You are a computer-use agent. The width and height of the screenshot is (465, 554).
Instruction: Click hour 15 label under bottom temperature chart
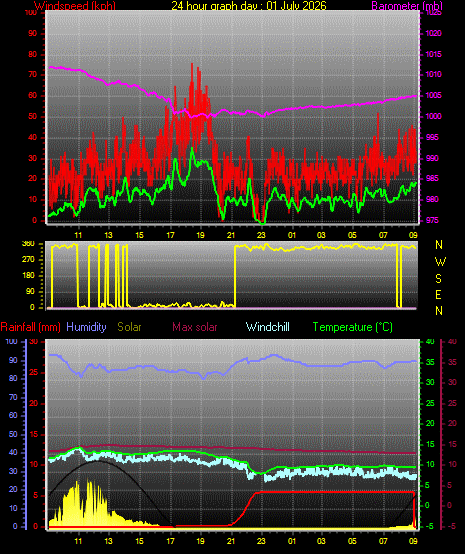click(x=140, y=541)
